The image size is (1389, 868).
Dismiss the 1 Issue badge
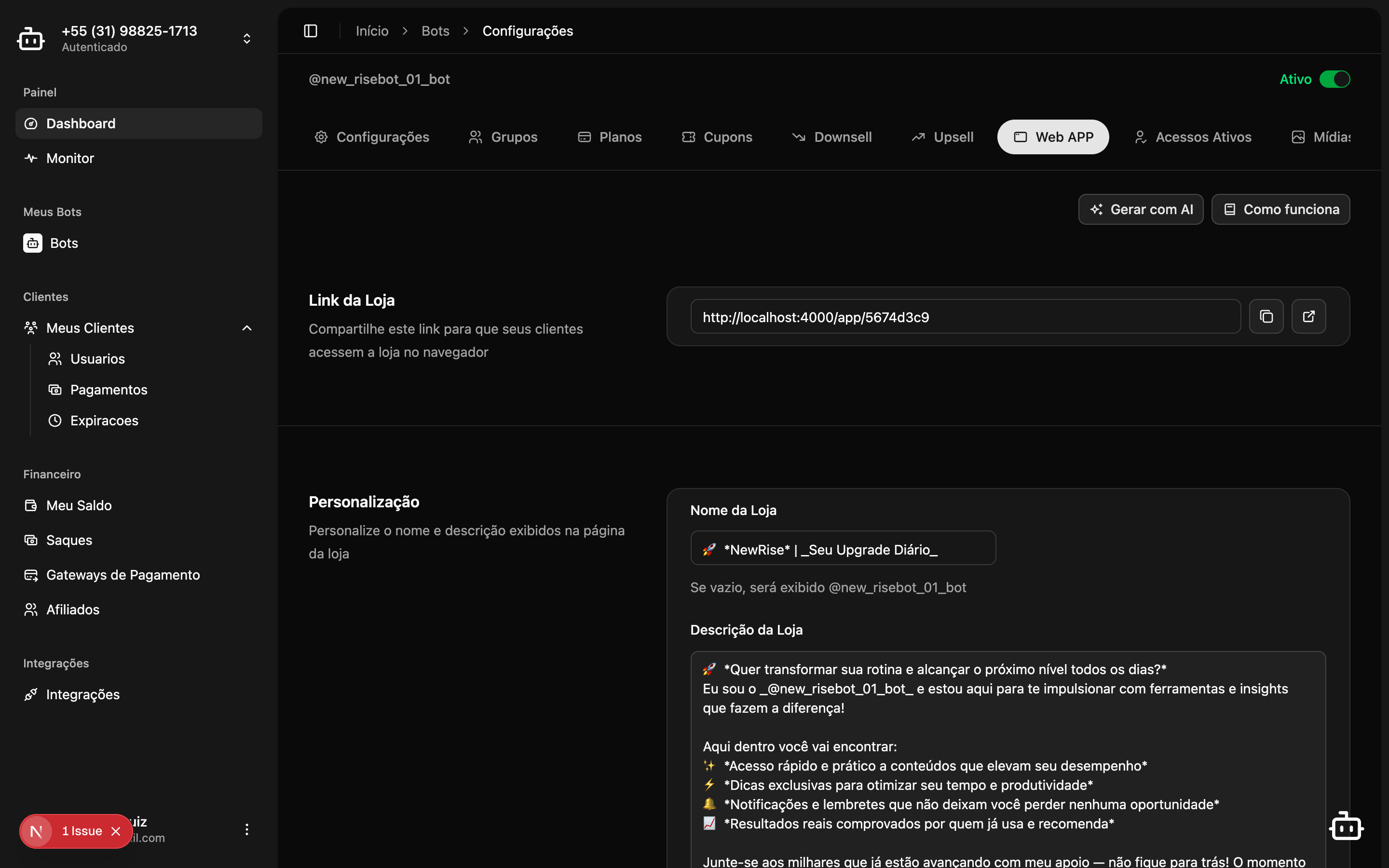pyautogui.click(x=116, y=831)
